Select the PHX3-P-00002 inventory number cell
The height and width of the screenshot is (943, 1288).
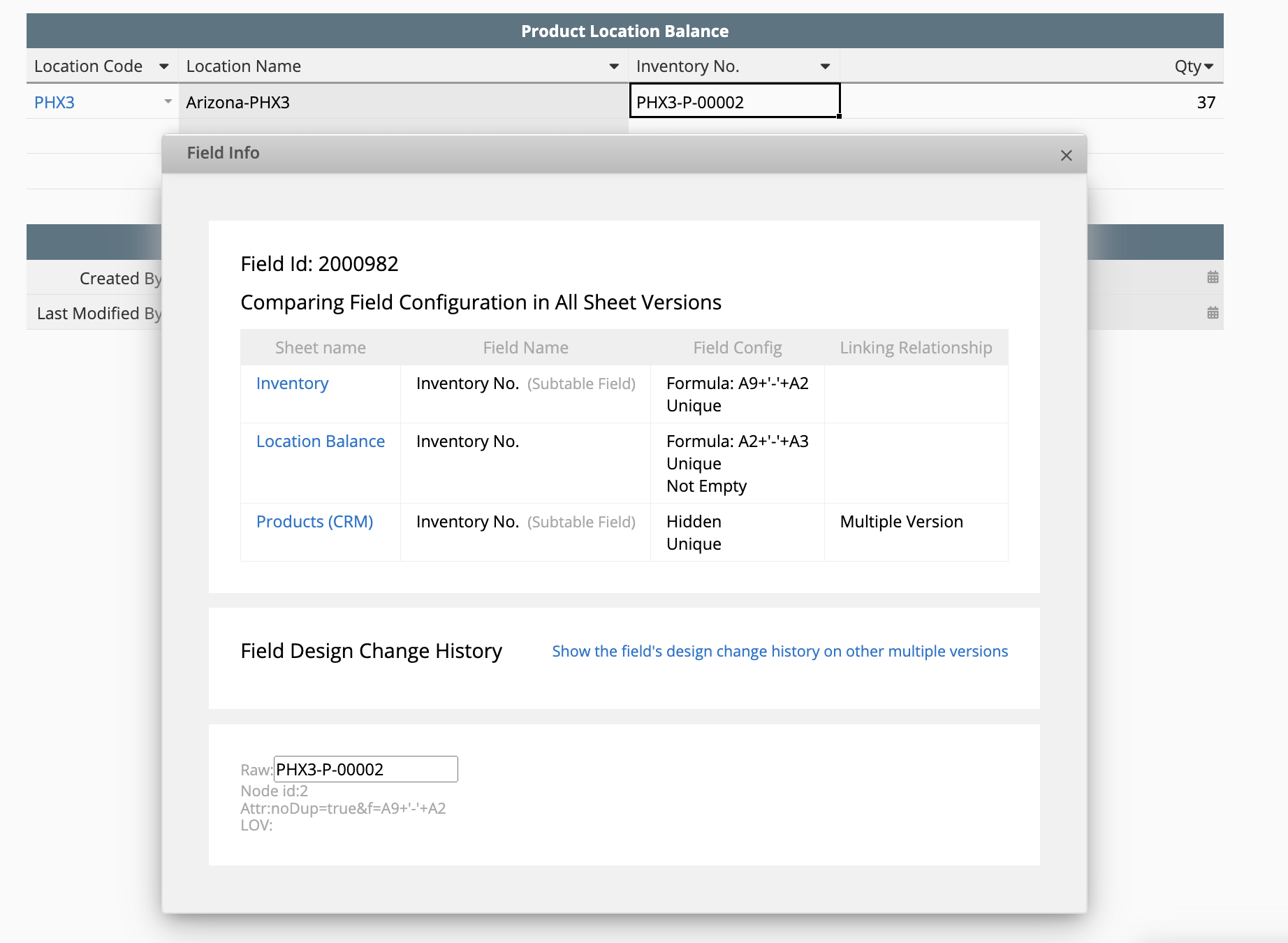[x=734, y=101]
